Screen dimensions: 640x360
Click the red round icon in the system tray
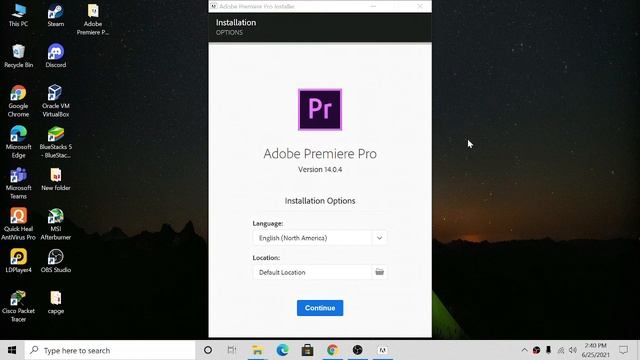(x=536, y=350)
